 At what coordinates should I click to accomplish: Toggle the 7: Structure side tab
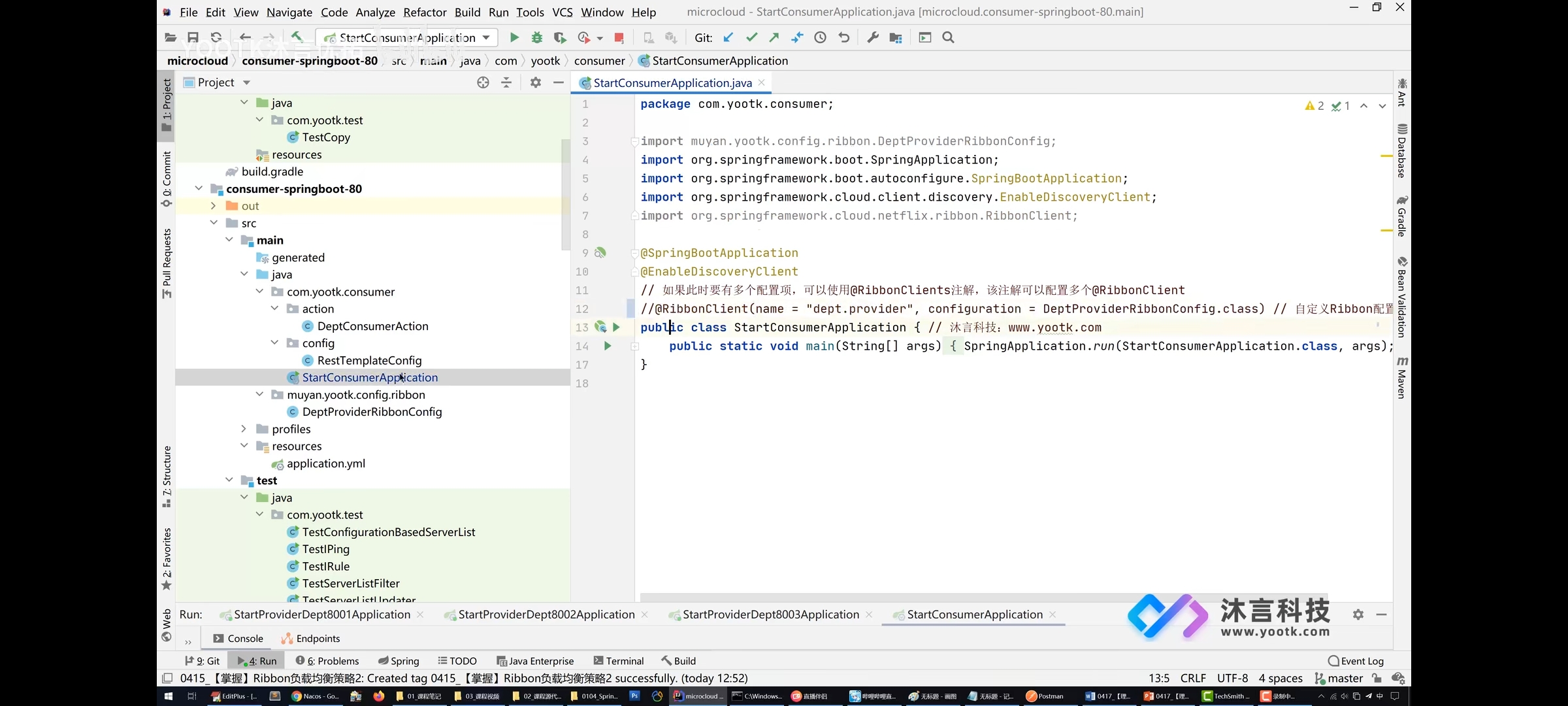click(x=167, y=476)
